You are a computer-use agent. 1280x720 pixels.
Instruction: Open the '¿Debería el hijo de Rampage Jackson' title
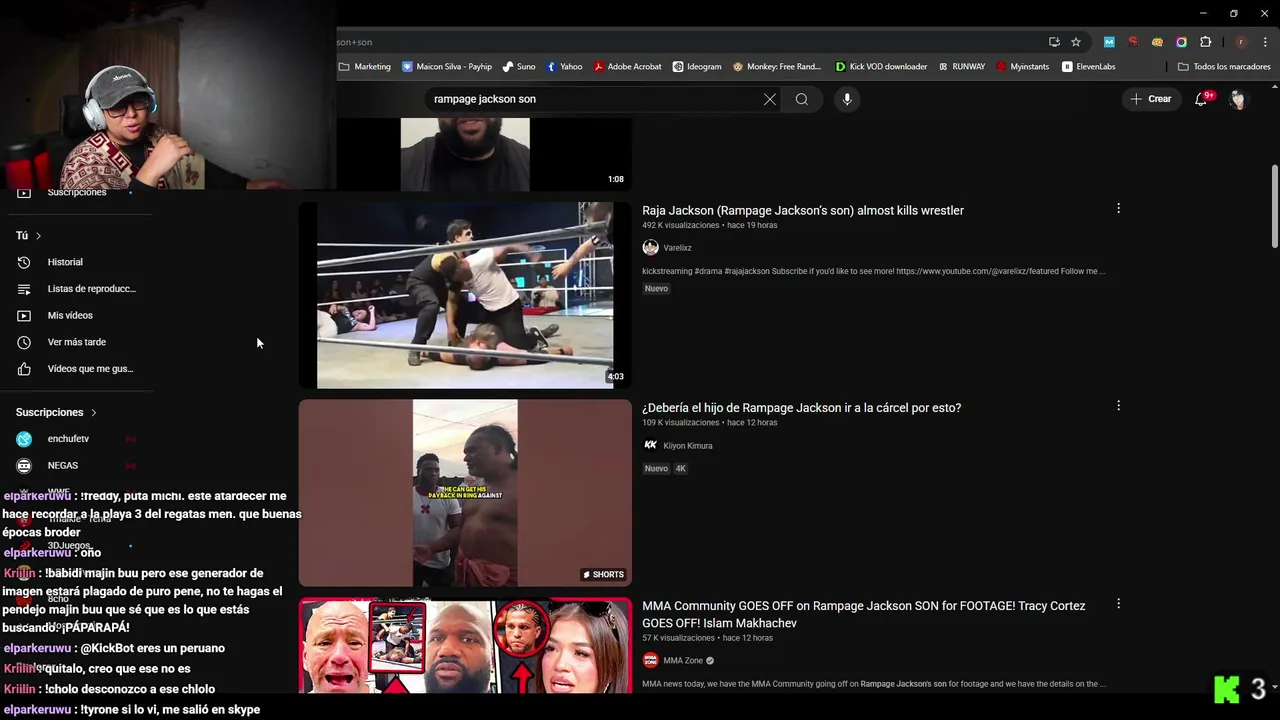(801, 408)
